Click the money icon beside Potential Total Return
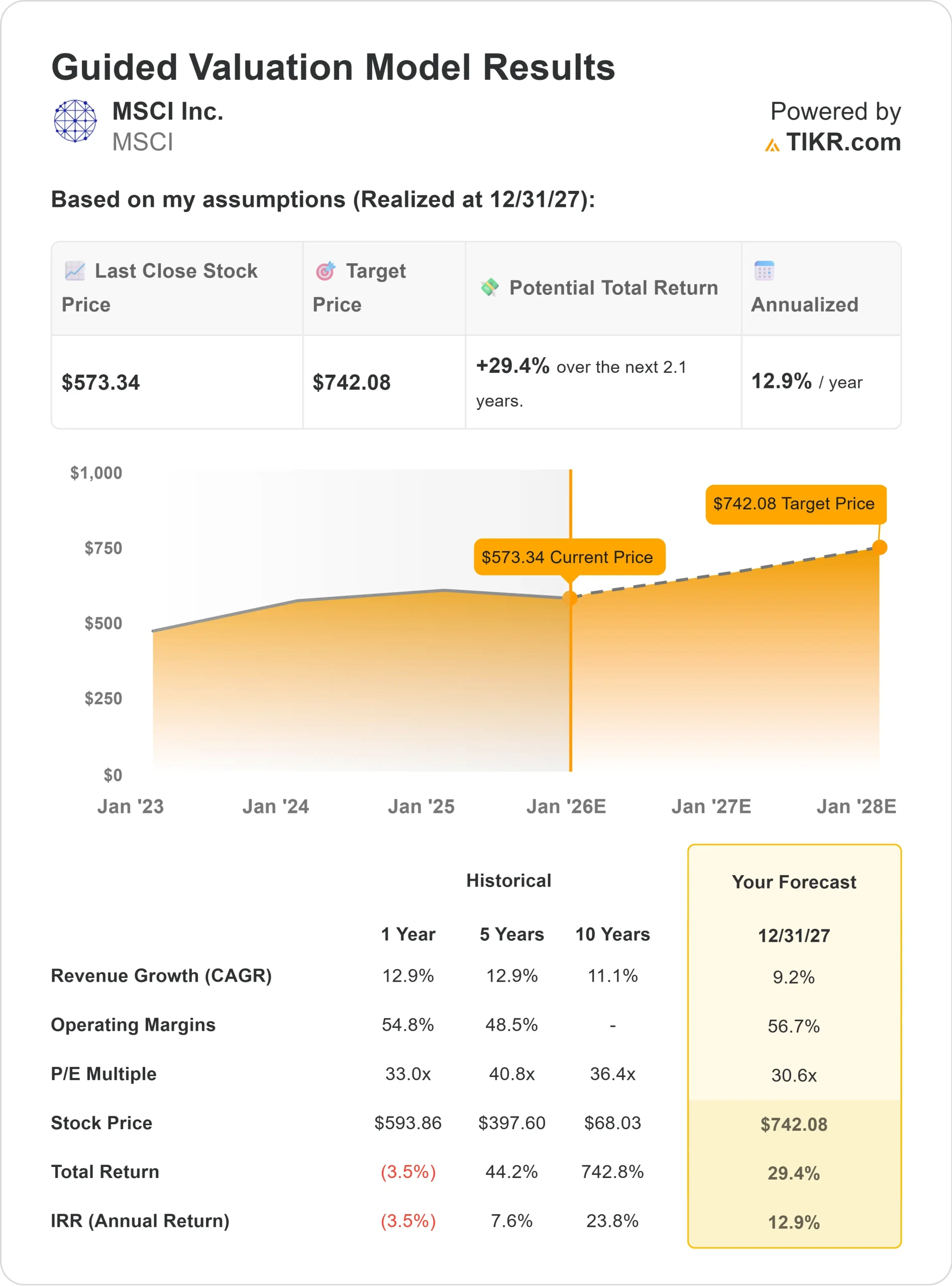The width and height of the screenshot is (952, 1286). click(x=490, y=287)
